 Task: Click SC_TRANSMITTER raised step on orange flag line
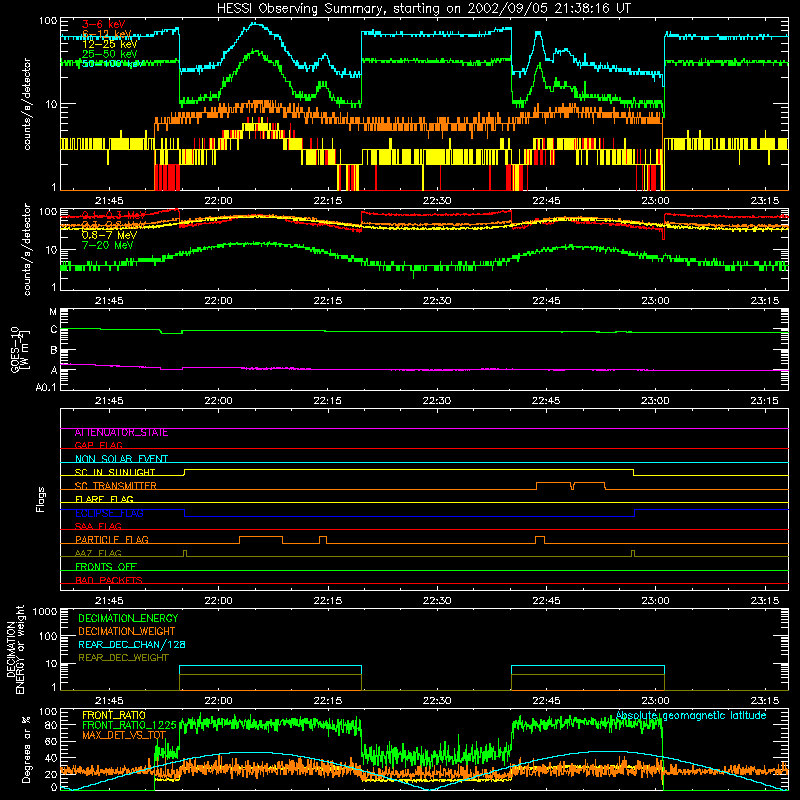(570, 485)
